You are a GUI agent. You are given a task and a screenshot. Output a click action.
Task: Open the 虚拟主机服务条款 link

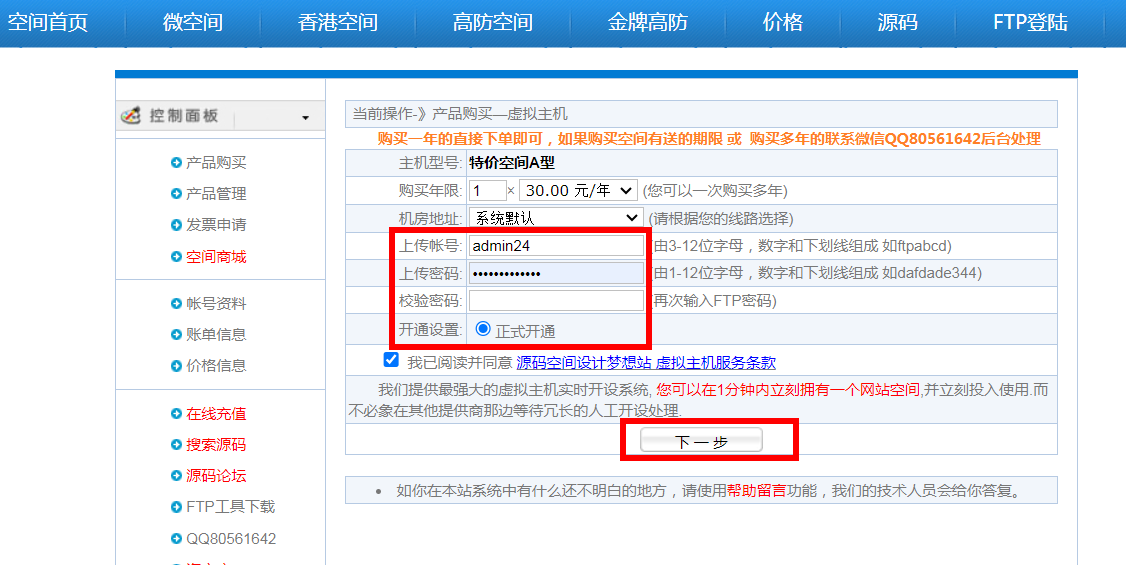[715, 363]
